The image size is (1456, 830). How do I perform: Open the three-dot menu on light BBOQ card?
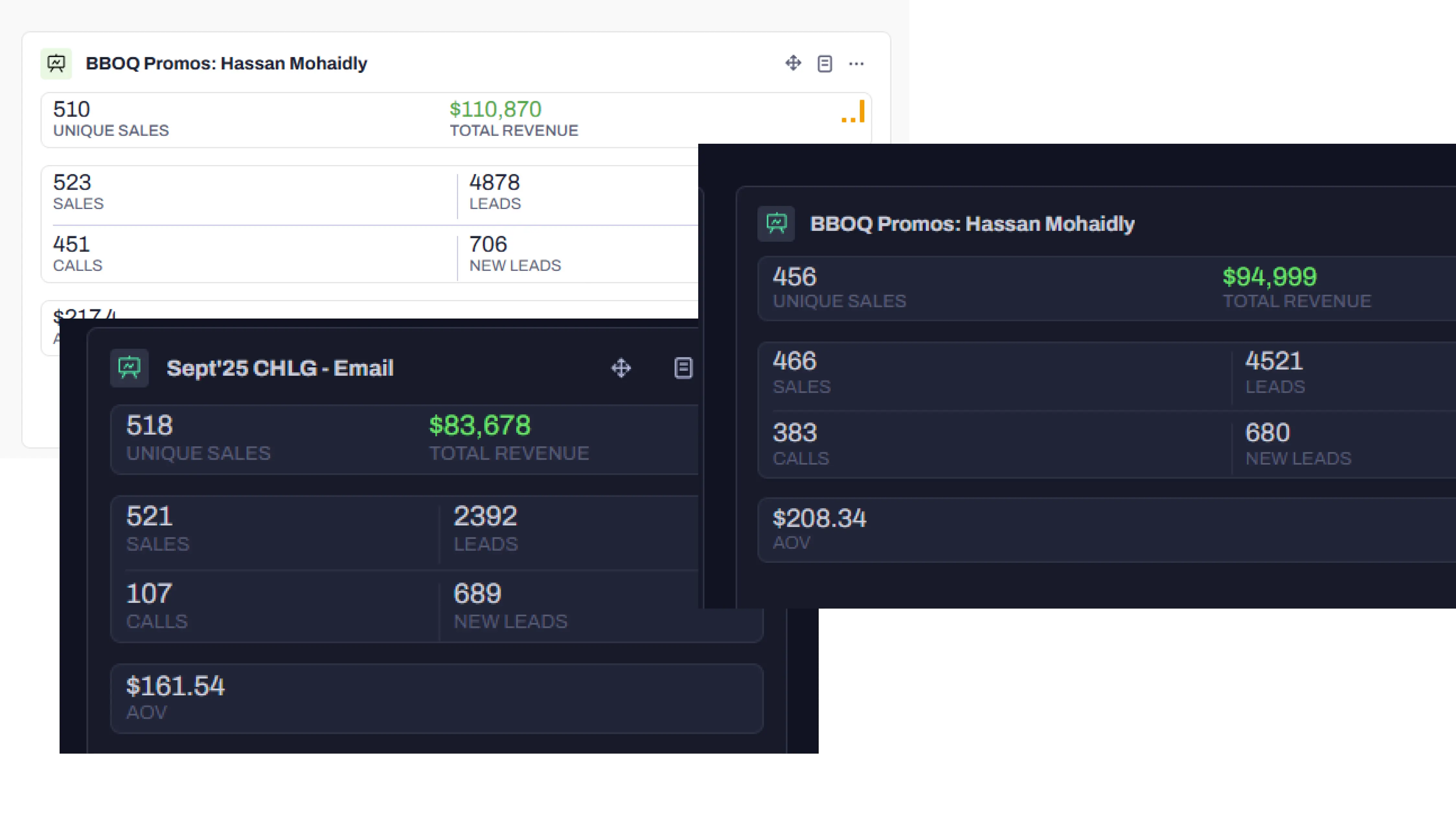point(856,63)
